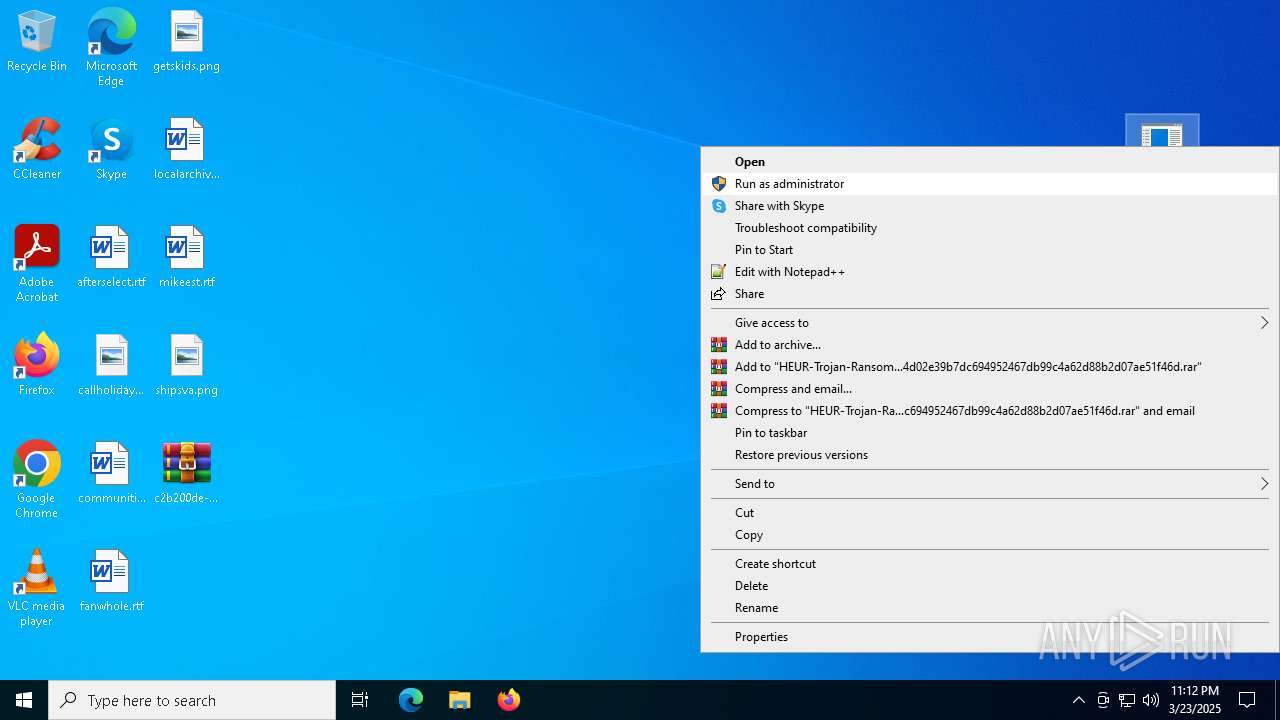The height and width of the screenshot is (720, 1280).
Task: Choose Edit with Notepad++
Action: click(x=989, y=272)
